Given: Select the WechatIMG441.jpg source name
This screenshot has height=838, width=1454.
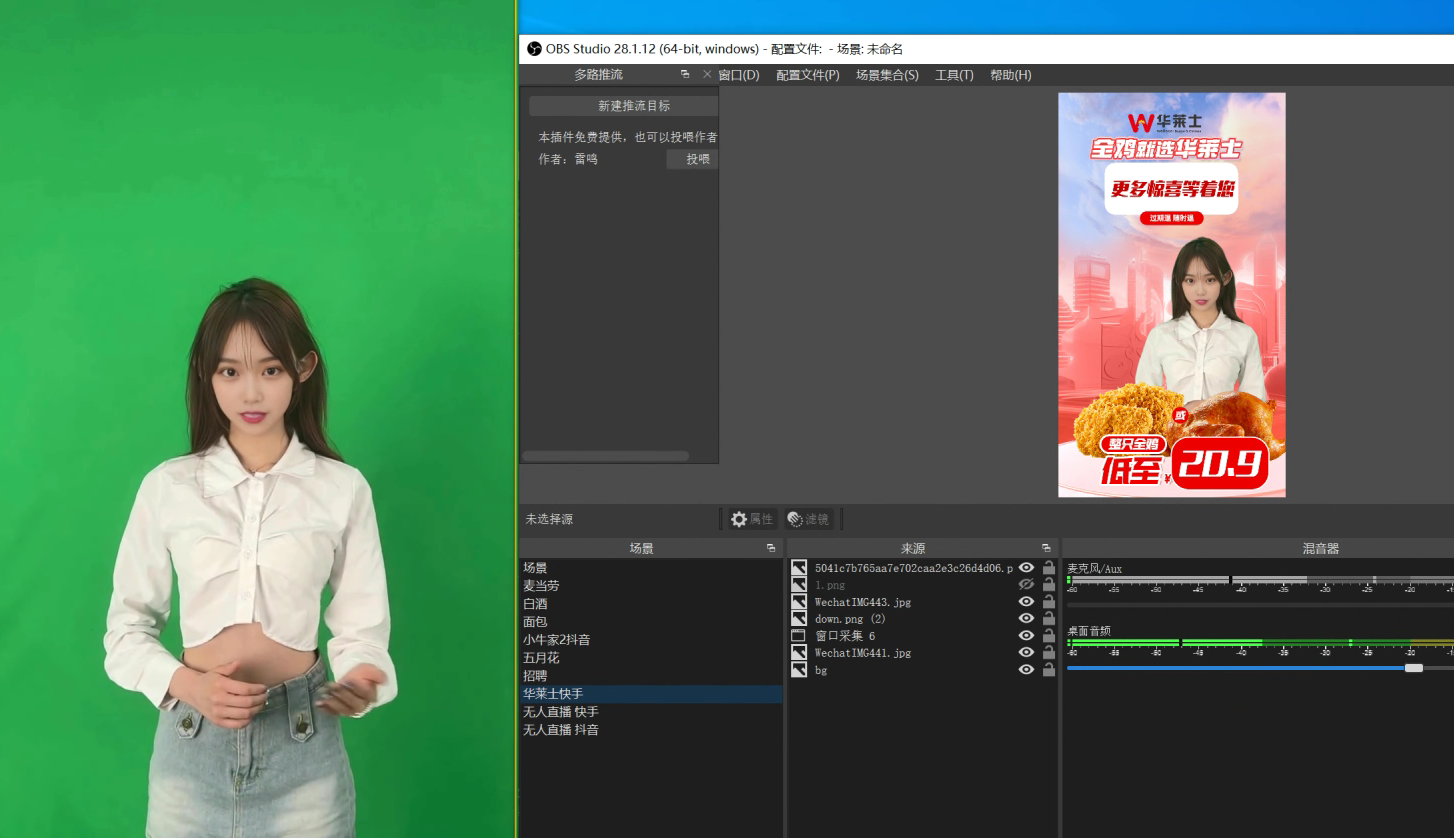Looking at the screenshot, I should (863, 653).
